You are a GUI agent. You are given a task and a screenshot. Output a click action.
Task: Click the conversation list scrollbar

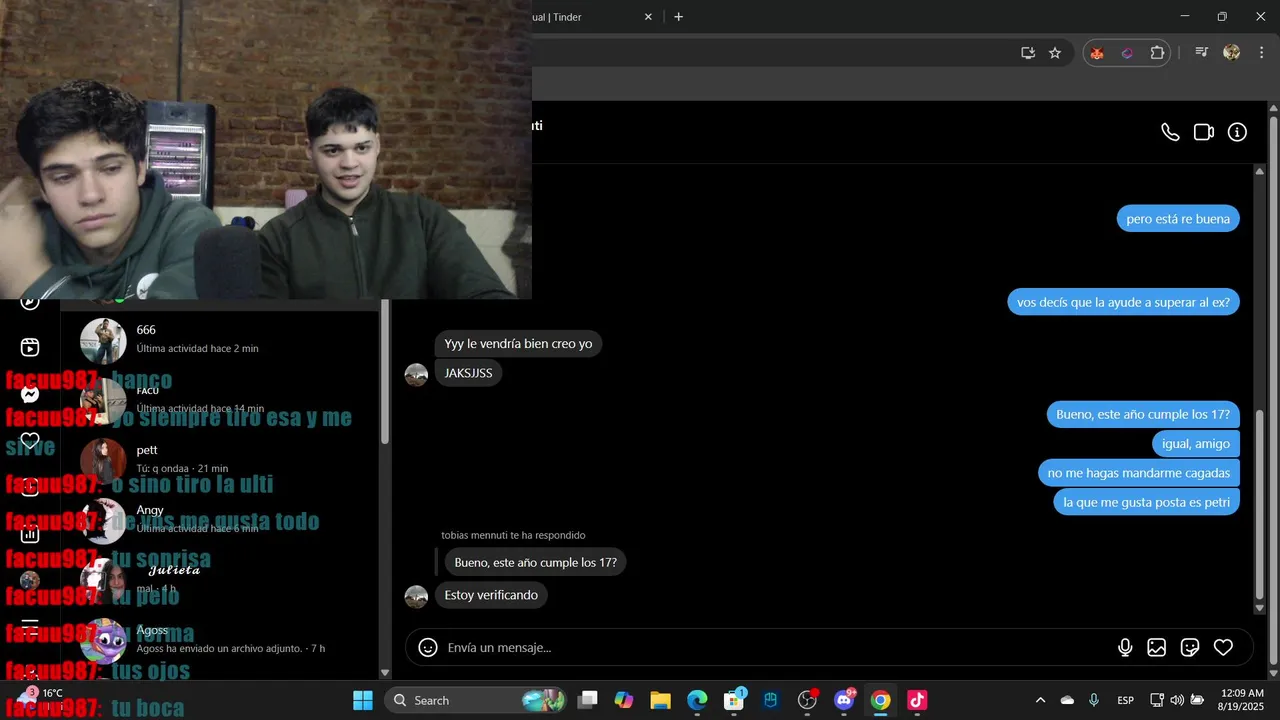coord(385,370)
